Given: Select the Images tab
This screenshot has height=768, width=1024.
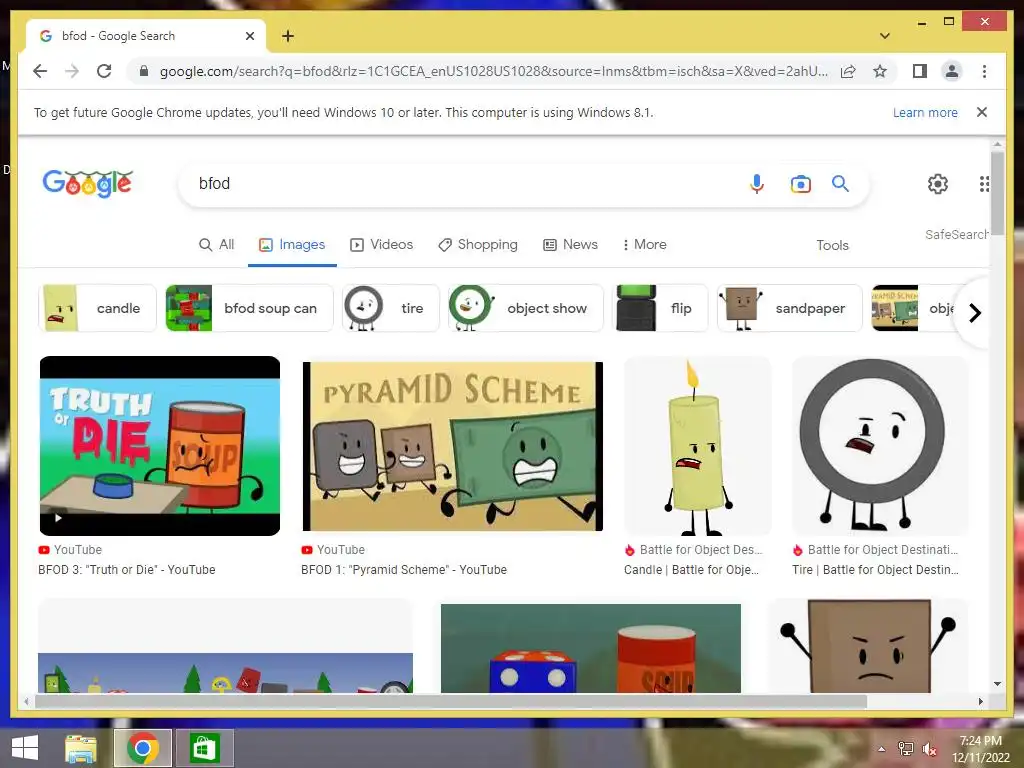Looking at the screenshot, I should click(x=292, y=244).
